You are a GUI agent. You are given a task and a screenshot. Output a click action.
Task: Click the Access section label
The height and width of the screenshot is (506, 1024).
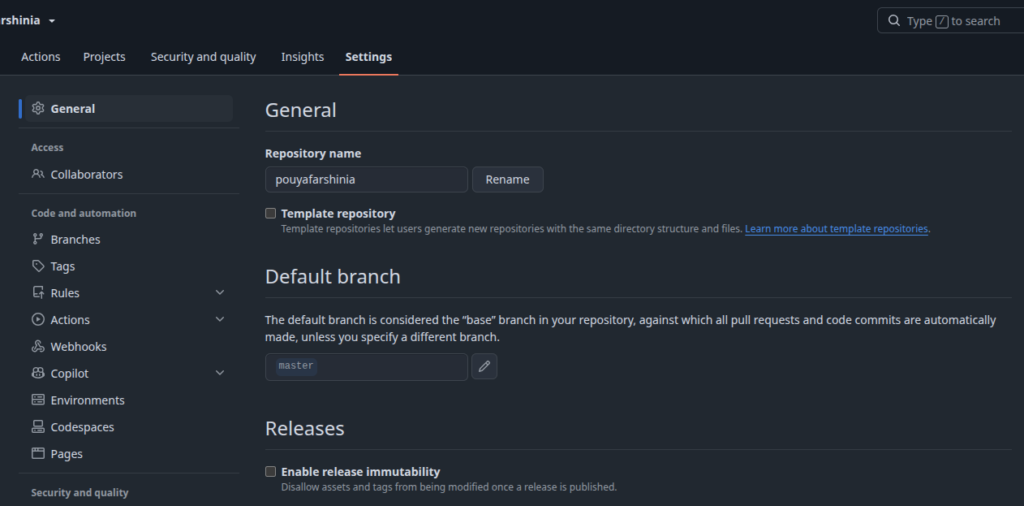pos(47,148)
